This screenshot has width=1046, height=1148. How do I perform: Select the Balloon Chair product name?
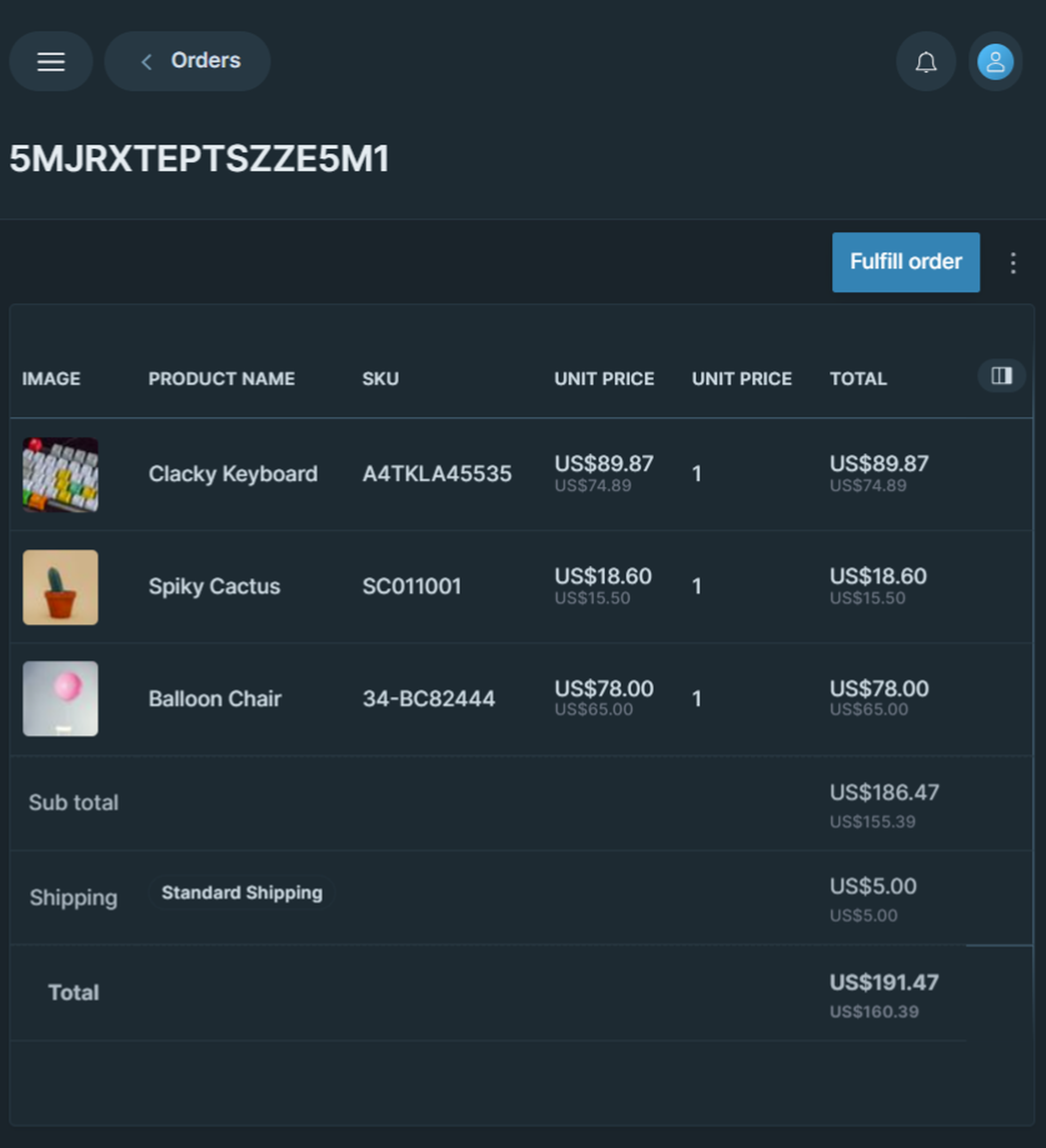(215, 699)
